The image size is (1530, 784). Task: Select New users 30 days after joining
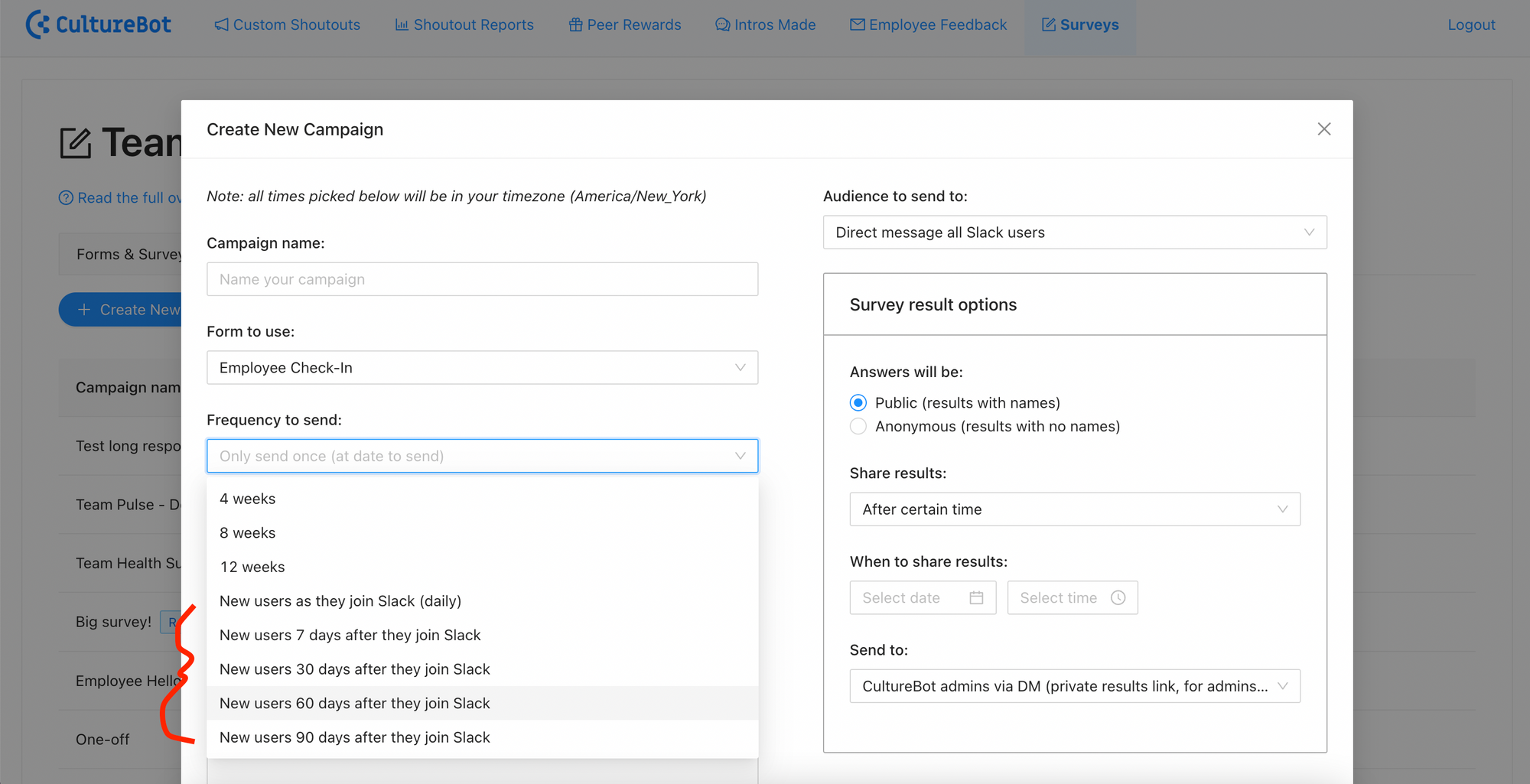pos(482,669)
